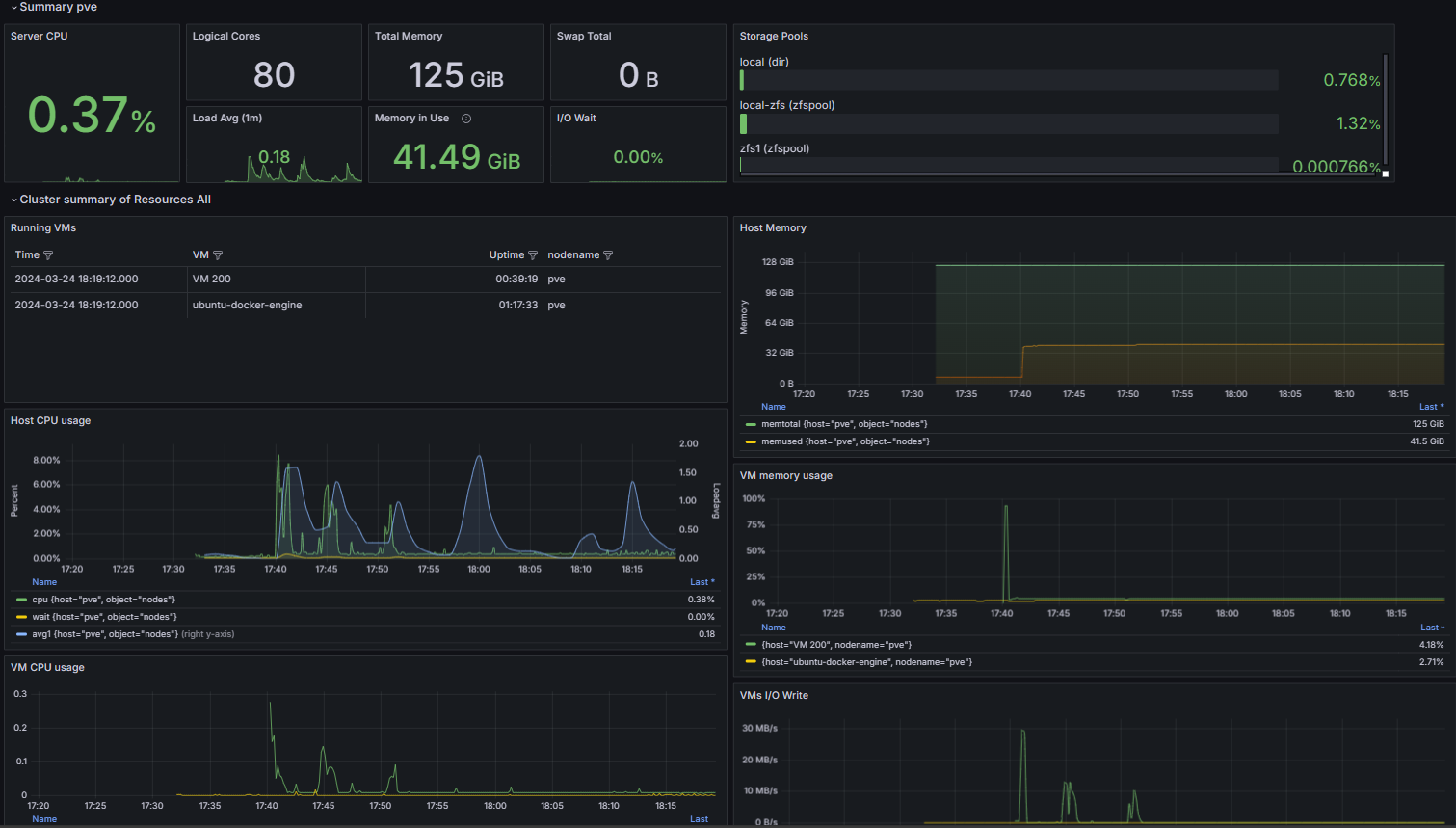Open color picker for cpu series swatch

[x=22, y=600]
